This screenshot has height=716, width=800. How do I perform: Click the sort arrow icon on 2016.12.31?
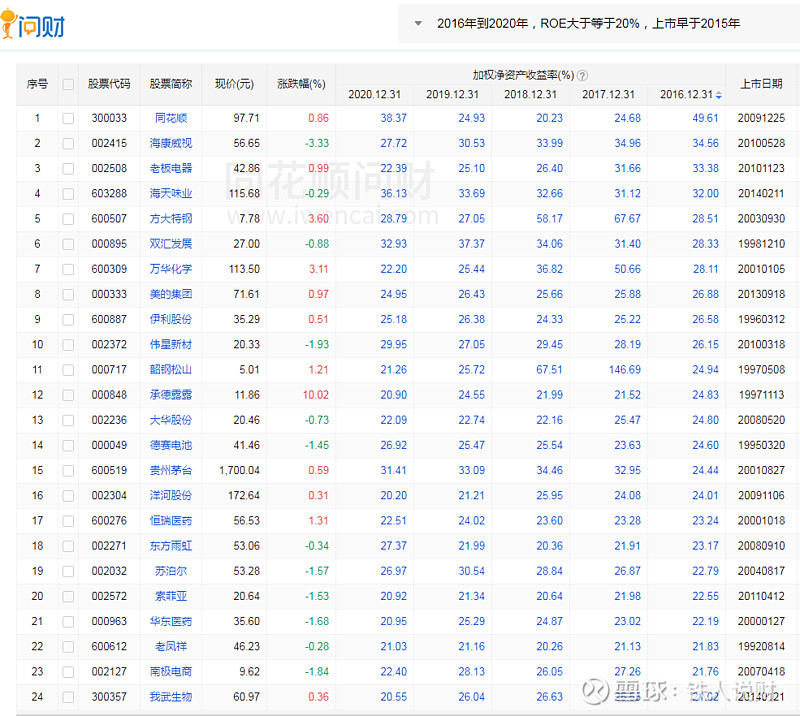point(719,95)
